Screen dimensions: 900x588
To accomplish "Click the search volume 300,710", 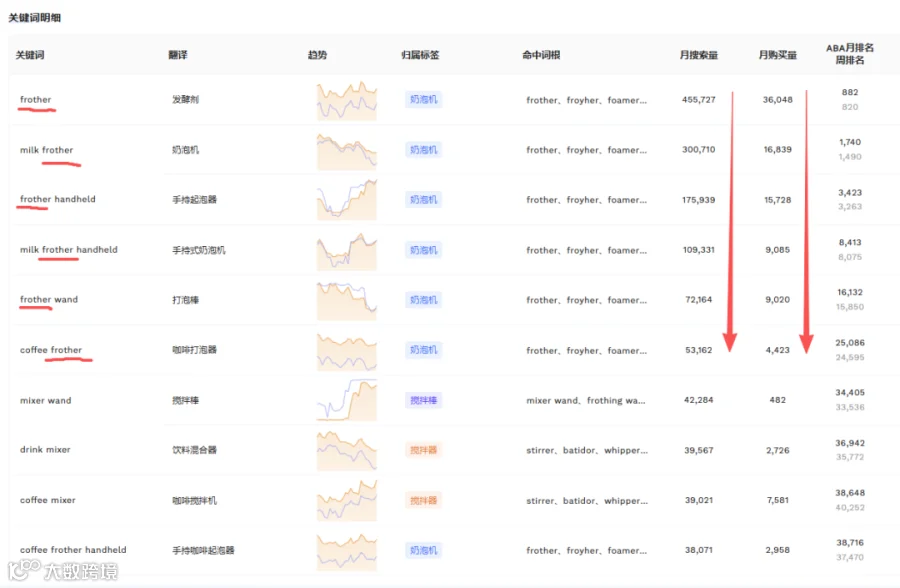I will (699, 149).
